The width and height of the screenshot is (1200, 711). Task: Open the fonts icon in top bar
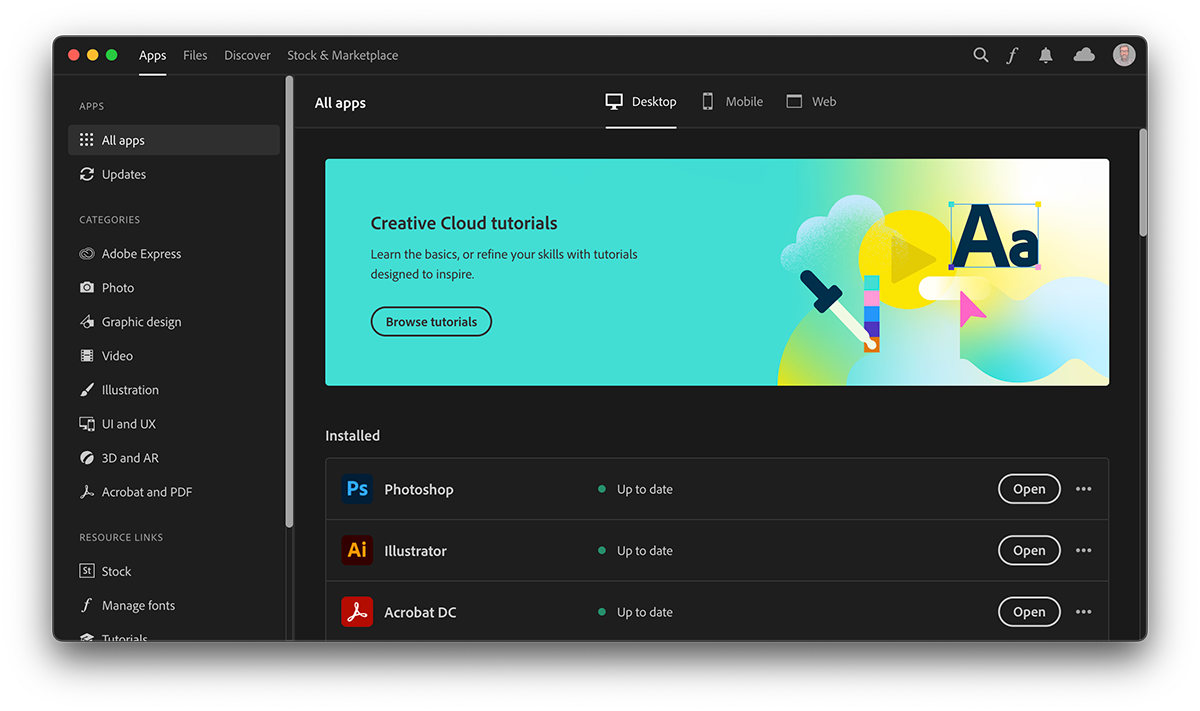click(x=1012, y=55)
